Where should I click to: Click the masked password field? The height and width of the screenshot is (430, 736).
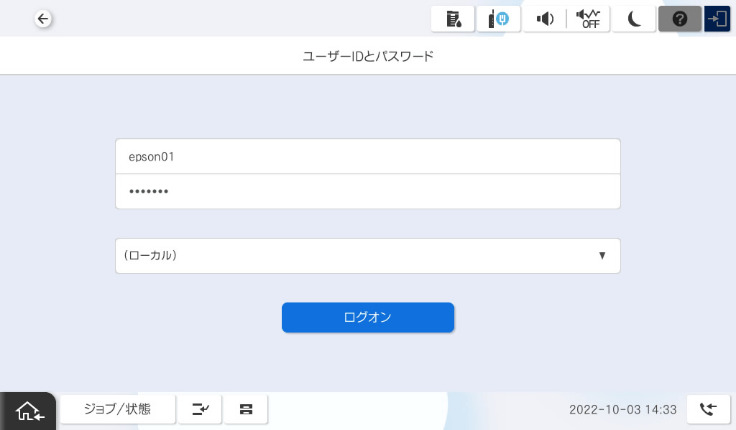click(368, 191)
